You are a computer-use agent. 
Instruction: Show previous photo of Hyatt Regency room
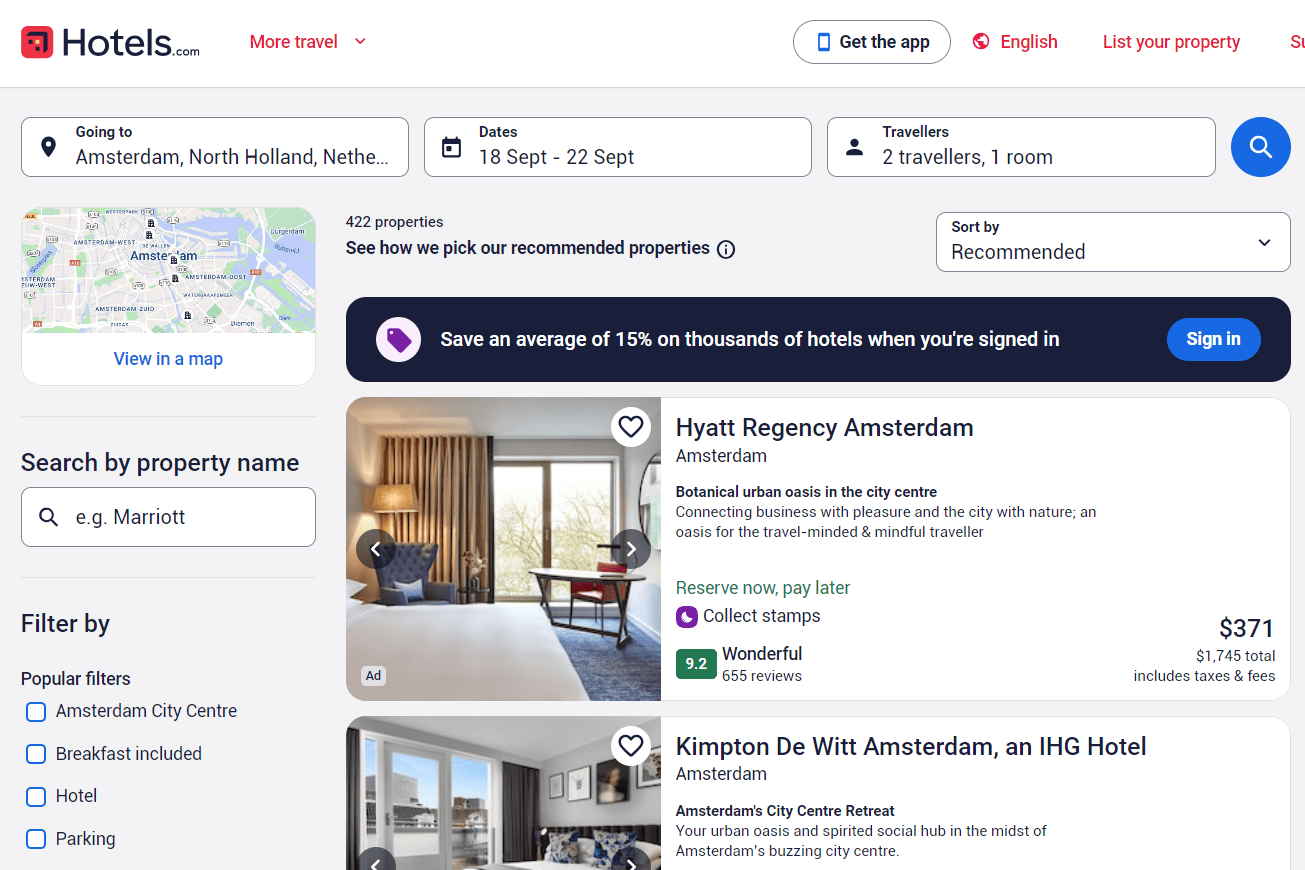tap(376, 549)
